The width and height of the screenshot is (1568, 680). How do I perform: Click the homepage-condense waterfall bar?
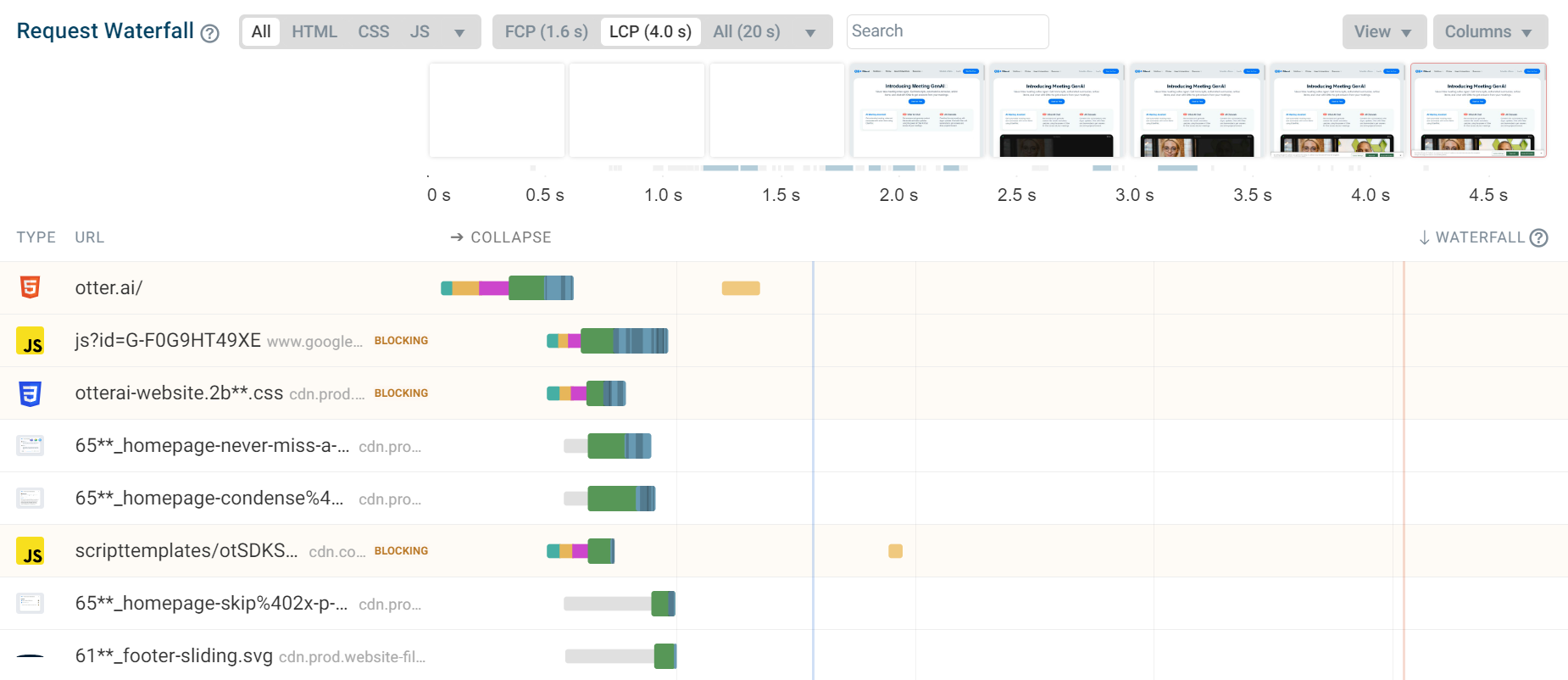pyautogui.click(x=609, y=499)
